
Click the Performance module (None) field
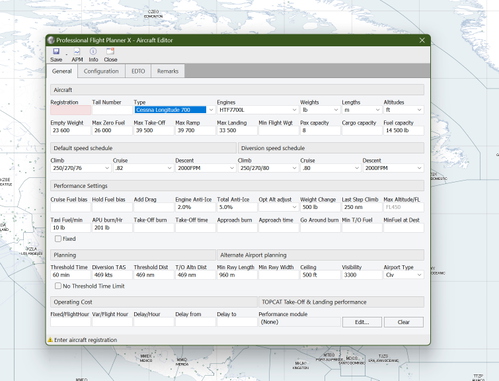pos(299,322)
